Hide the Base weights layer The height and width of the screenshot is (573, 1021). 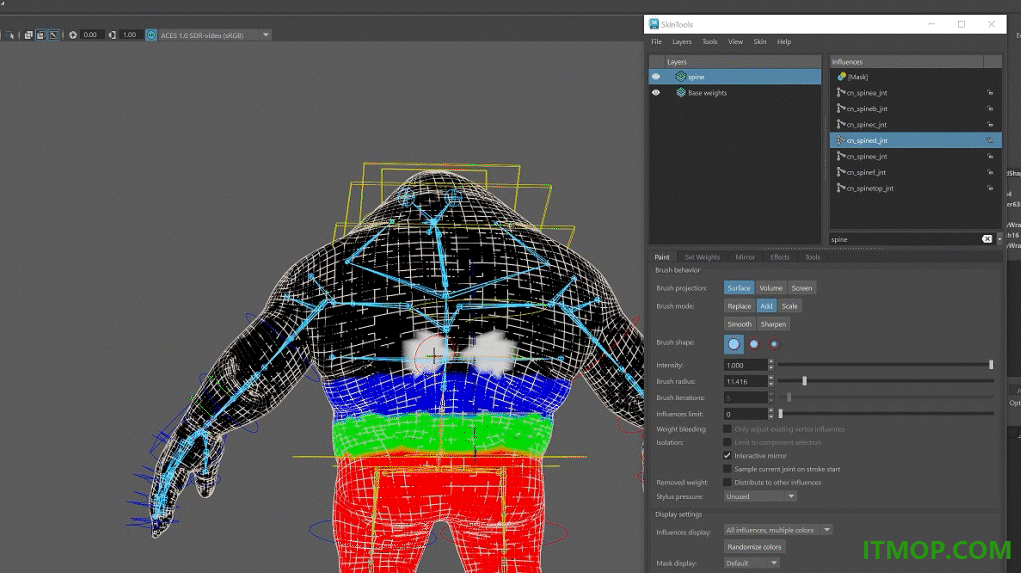pos(656,92)
